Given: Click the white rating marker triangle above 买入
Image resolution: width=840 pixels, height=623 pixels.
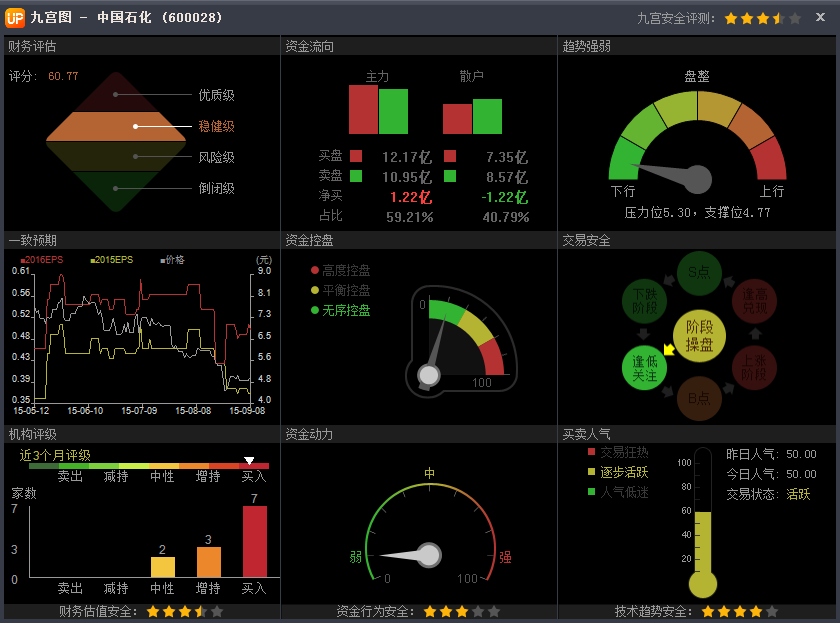Looking at the screenshot, I should pyautogui.click(x=249, y=461).
